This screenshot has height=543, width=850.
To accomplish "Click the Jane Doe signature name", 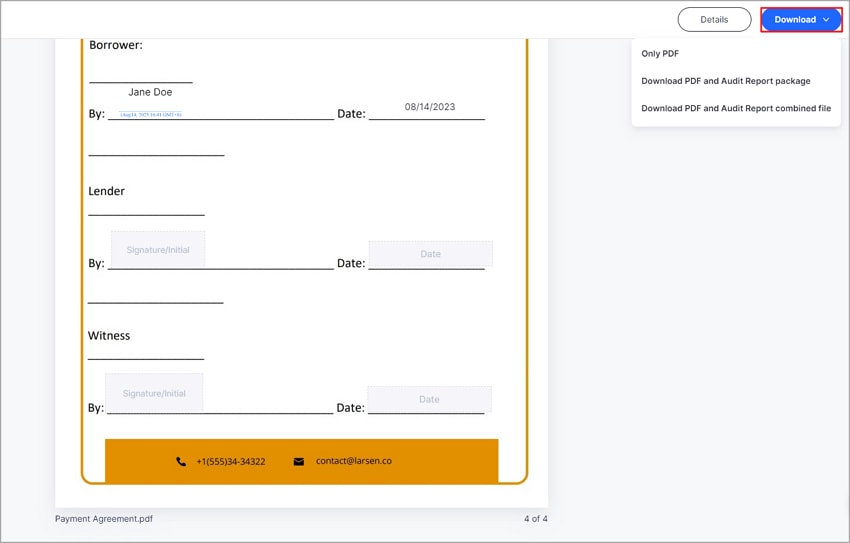I will 150,92.
